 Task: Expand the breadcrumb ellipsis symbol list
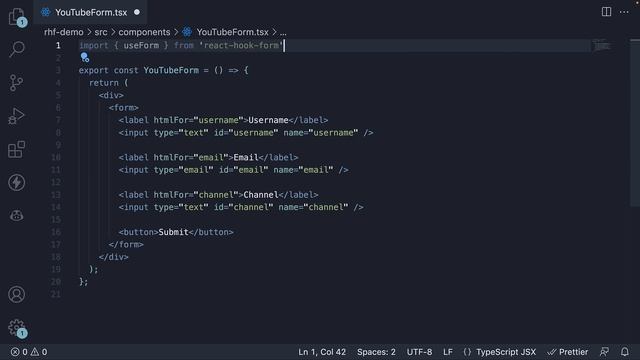(x=283, y=32)
